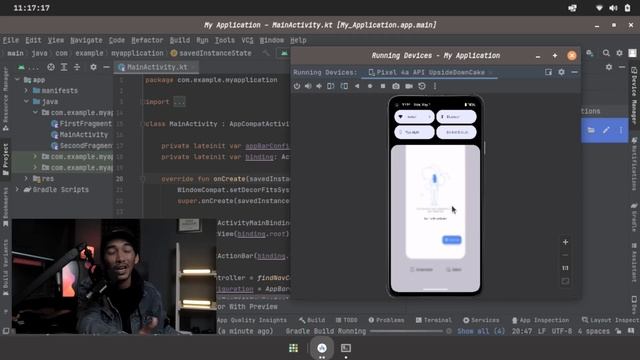
Task: Expand Gradle Scripts node
Action: point(17,189)
